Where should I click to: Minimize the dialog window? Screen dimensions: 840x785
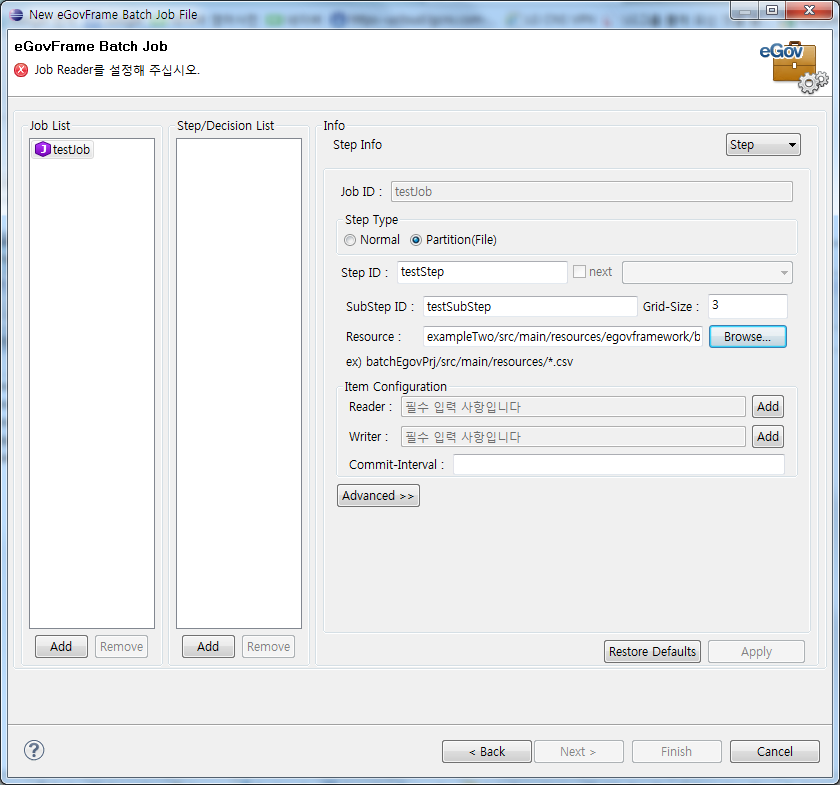tap(745, 10)
